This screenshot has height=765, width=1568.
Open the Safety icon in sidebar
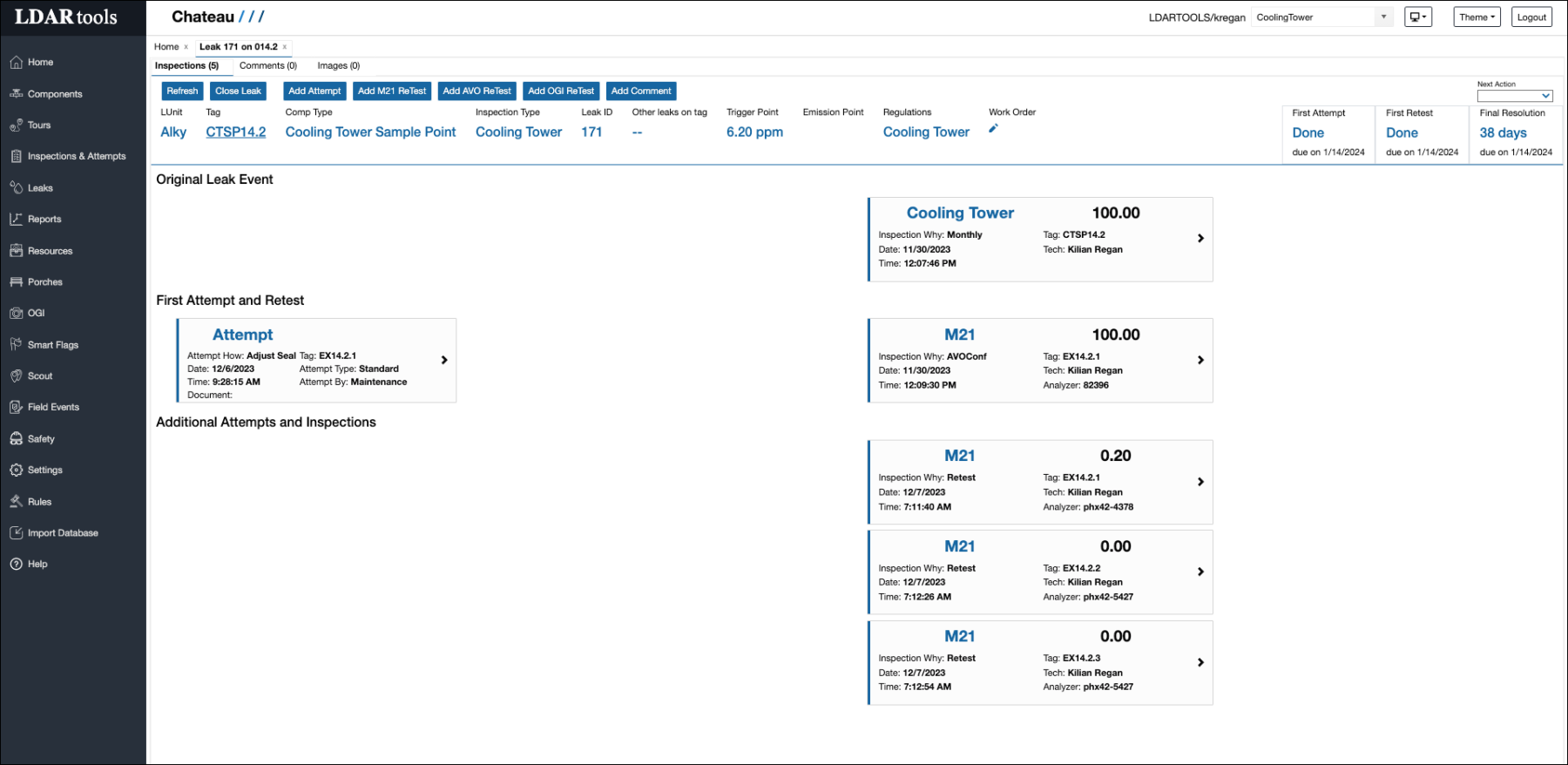(x=17, y=438)
